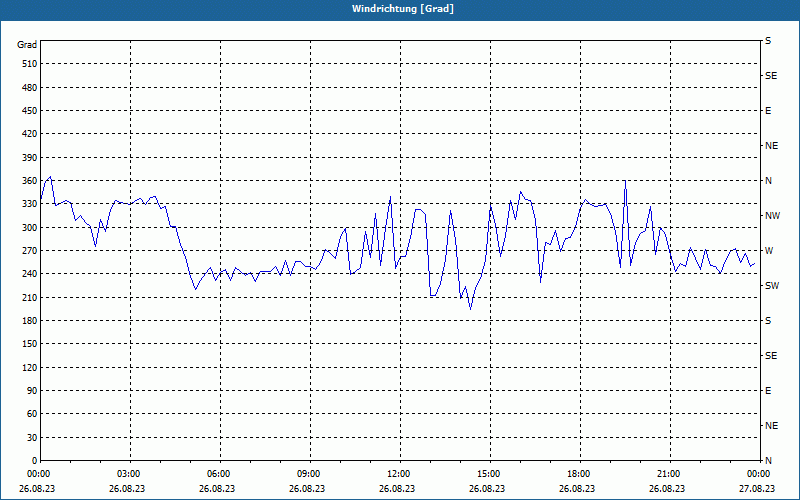Select the 450 y-axis value
Viewport: 800px width, 500px height.
(x=30, y=111)
